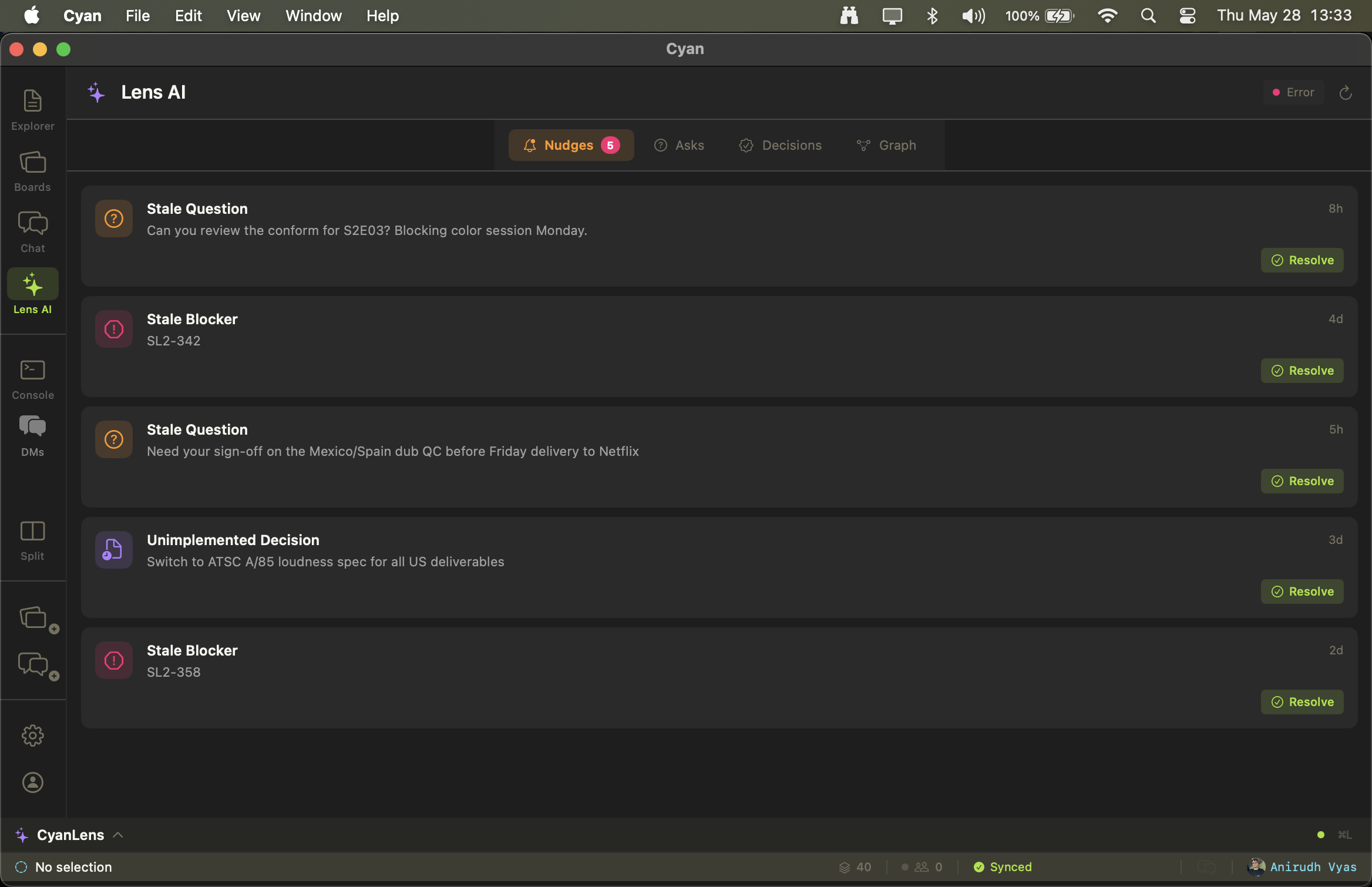Switch to the Graph tab
This screenshot has width=1372, height=887.
886,145
